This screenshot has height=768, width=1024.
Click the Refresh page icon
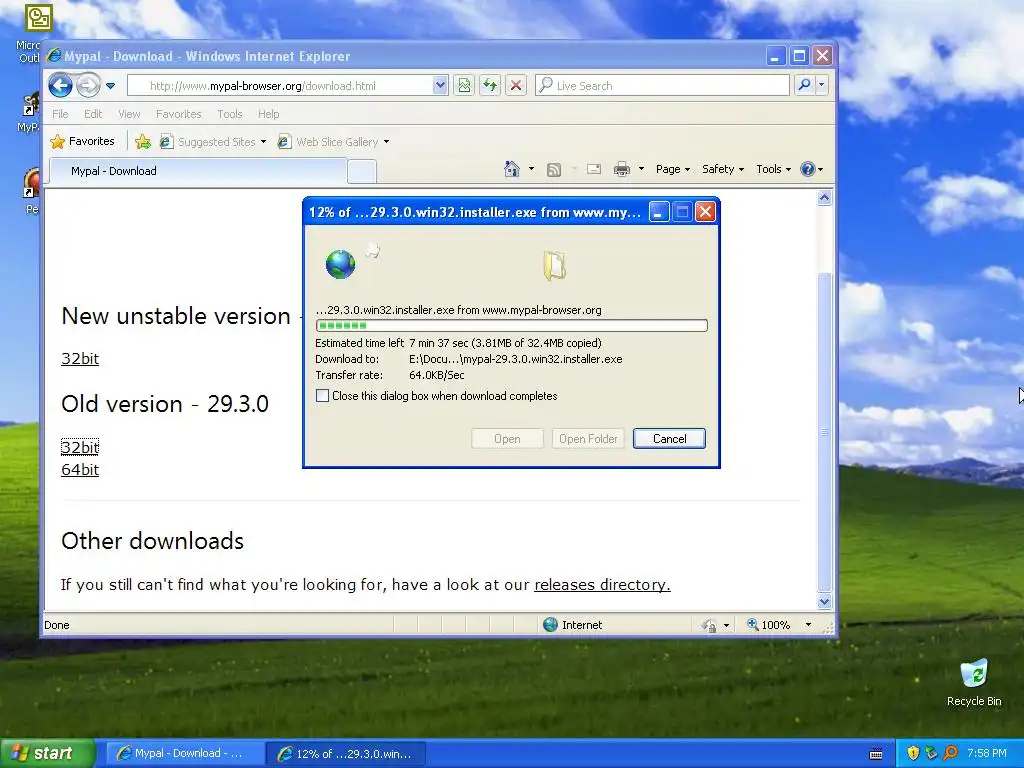pyautogui.click(x=490, y=86)
